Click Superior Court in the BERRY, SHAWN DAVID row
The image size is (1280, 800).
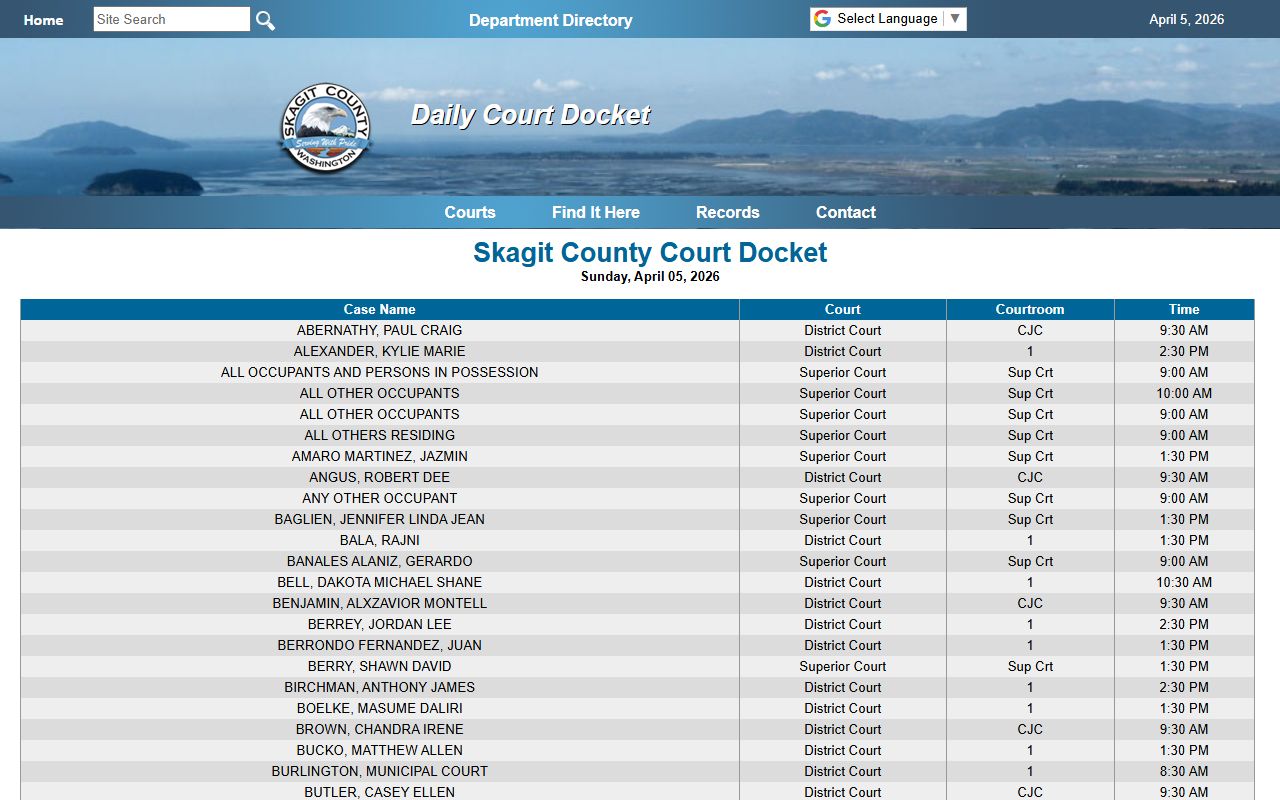tap(843, 666)
